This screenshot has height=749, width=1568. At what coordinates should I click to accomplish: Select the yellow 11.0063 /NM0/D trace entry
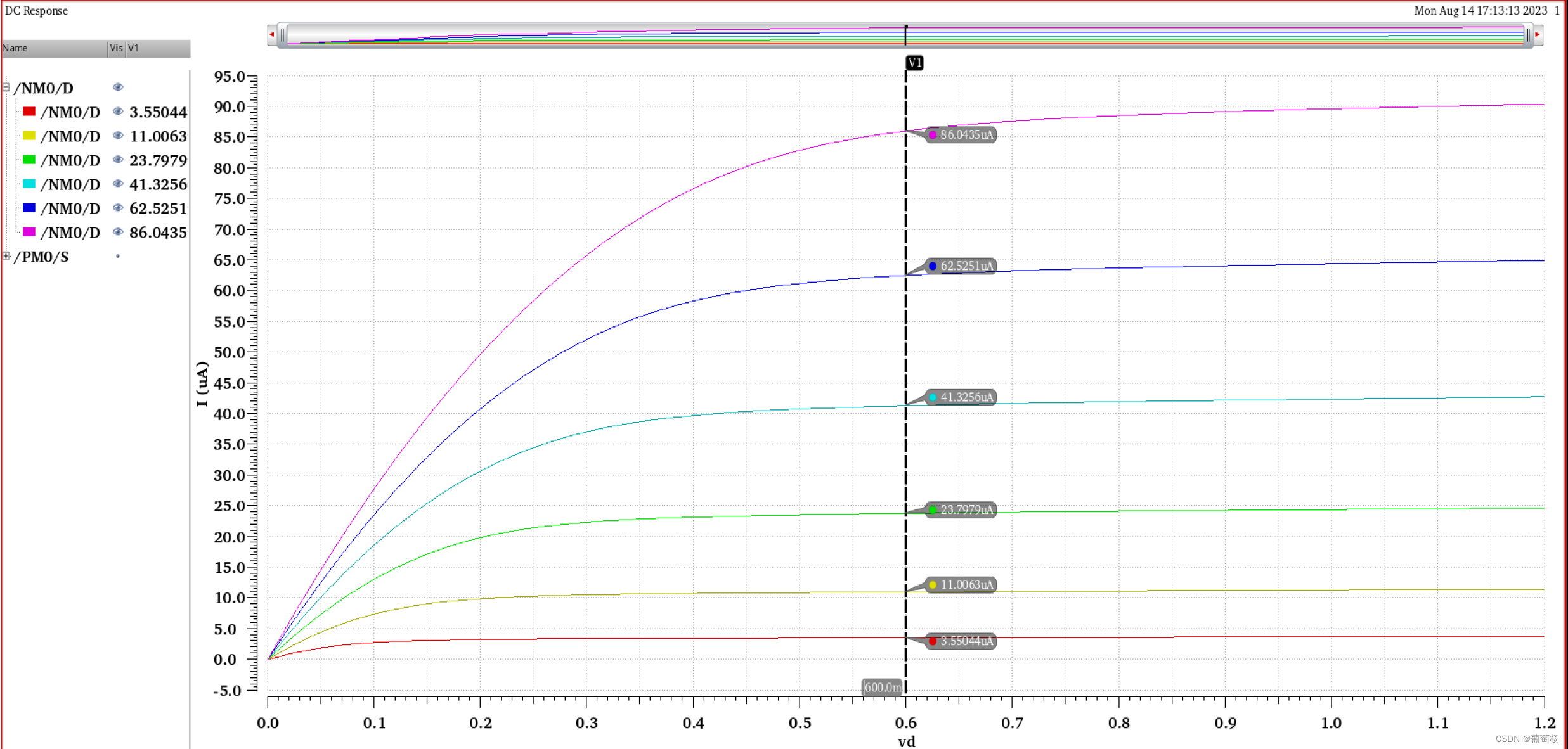(x=70, y=136)
